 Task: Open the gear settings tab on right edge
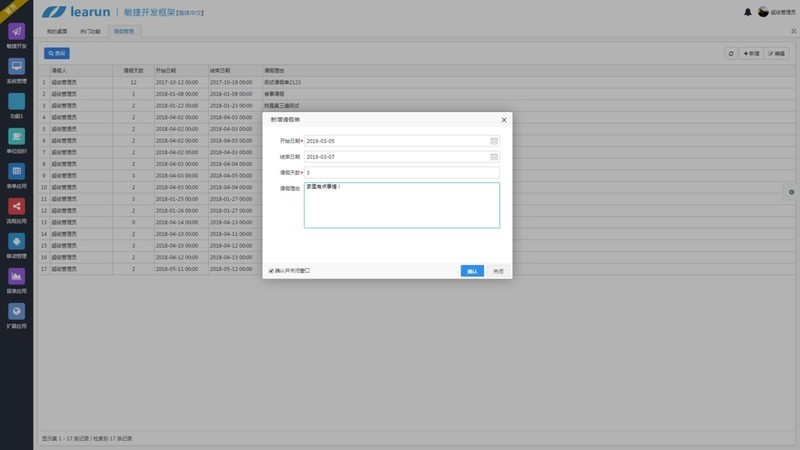(791, 192)
